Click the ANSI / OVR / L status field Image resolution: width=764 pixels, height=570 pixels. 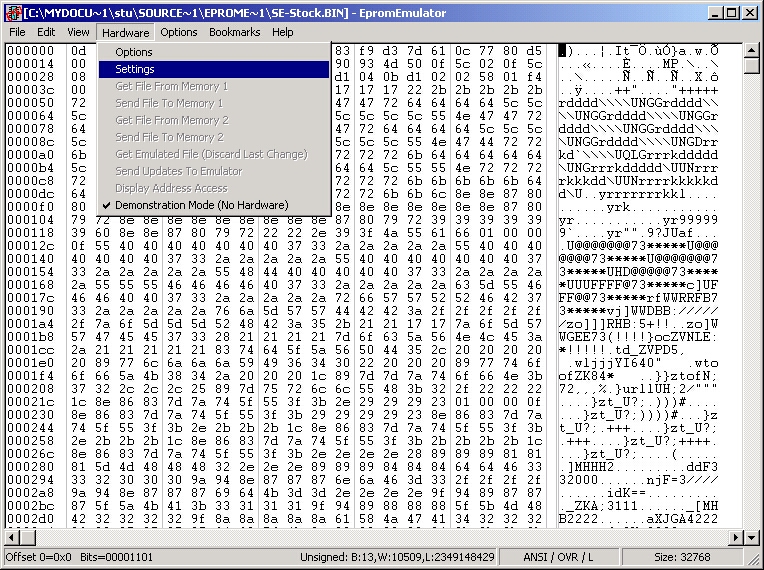click(x=559, y=557)
